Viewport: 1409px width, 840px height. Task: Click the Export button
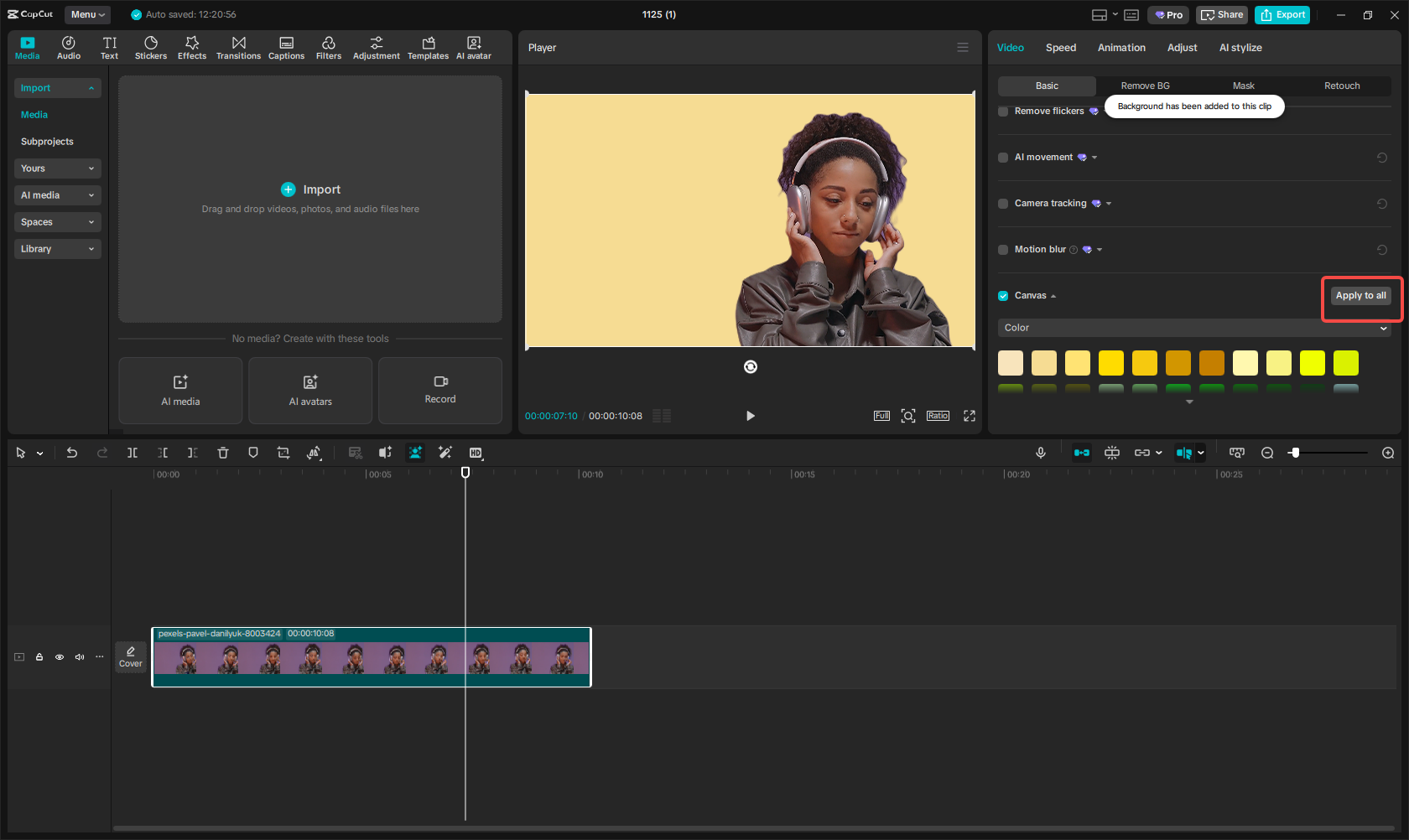pos(1282,14)
